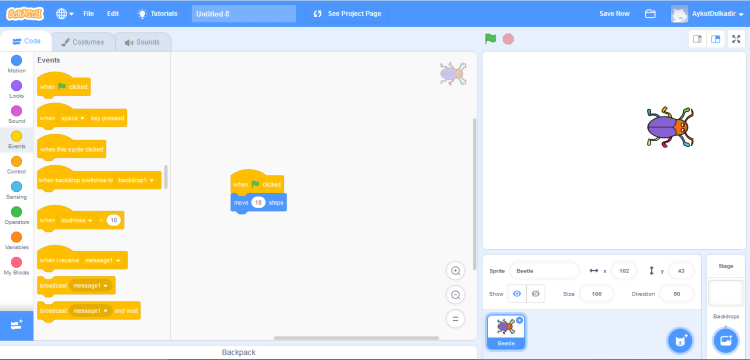Switch to small stage layout
Screen dimensions: 750x360
click(697, 39)
